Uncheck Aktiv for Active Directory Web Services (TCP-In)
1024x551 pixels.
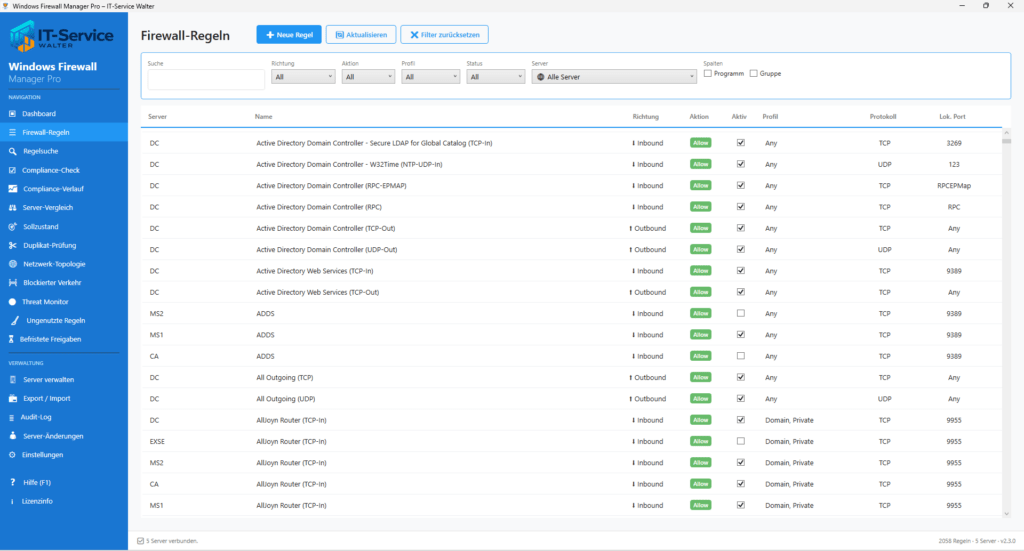pos(741,270)
